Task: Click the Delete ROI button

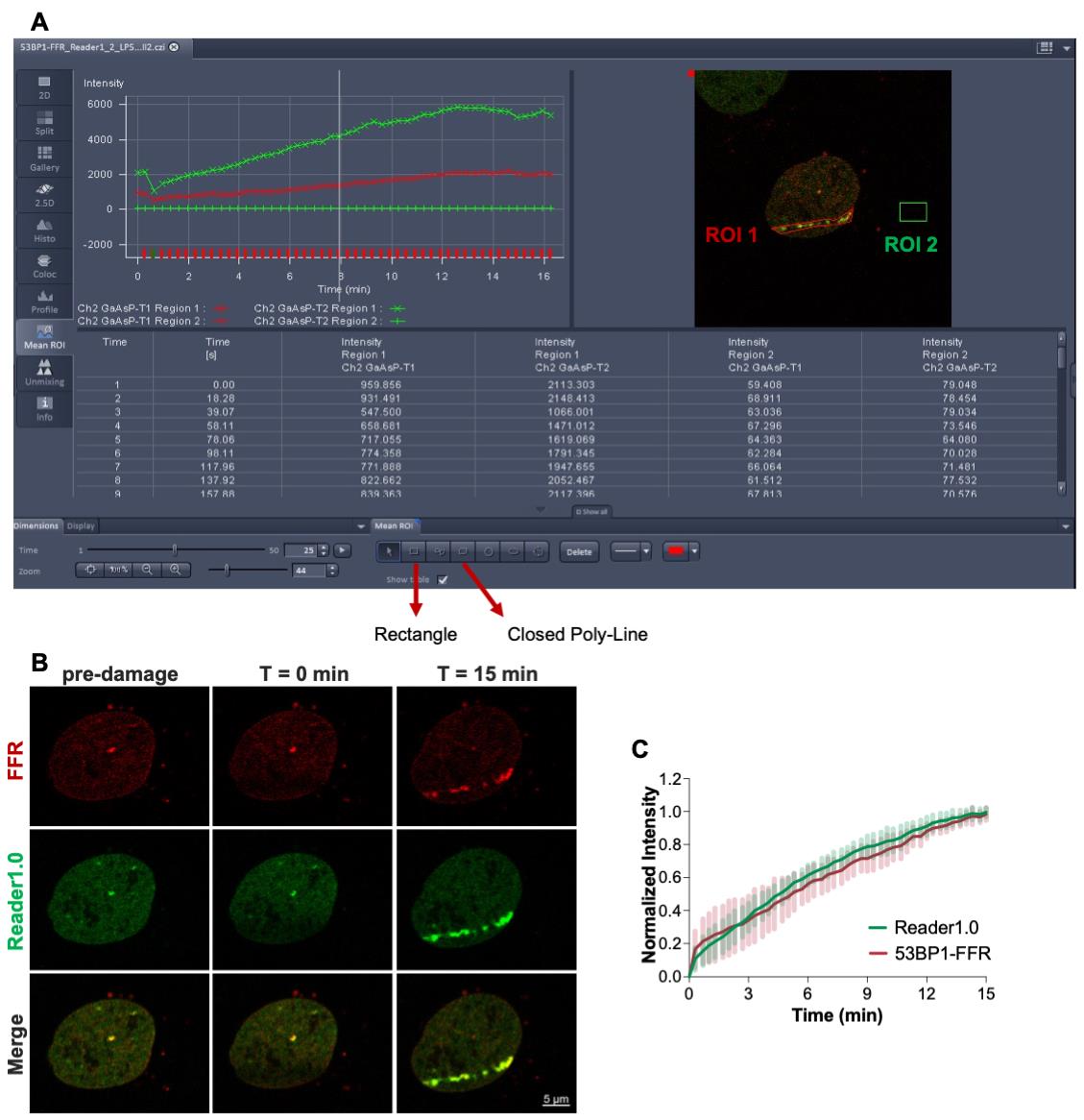Action: [x=579, y=551]
